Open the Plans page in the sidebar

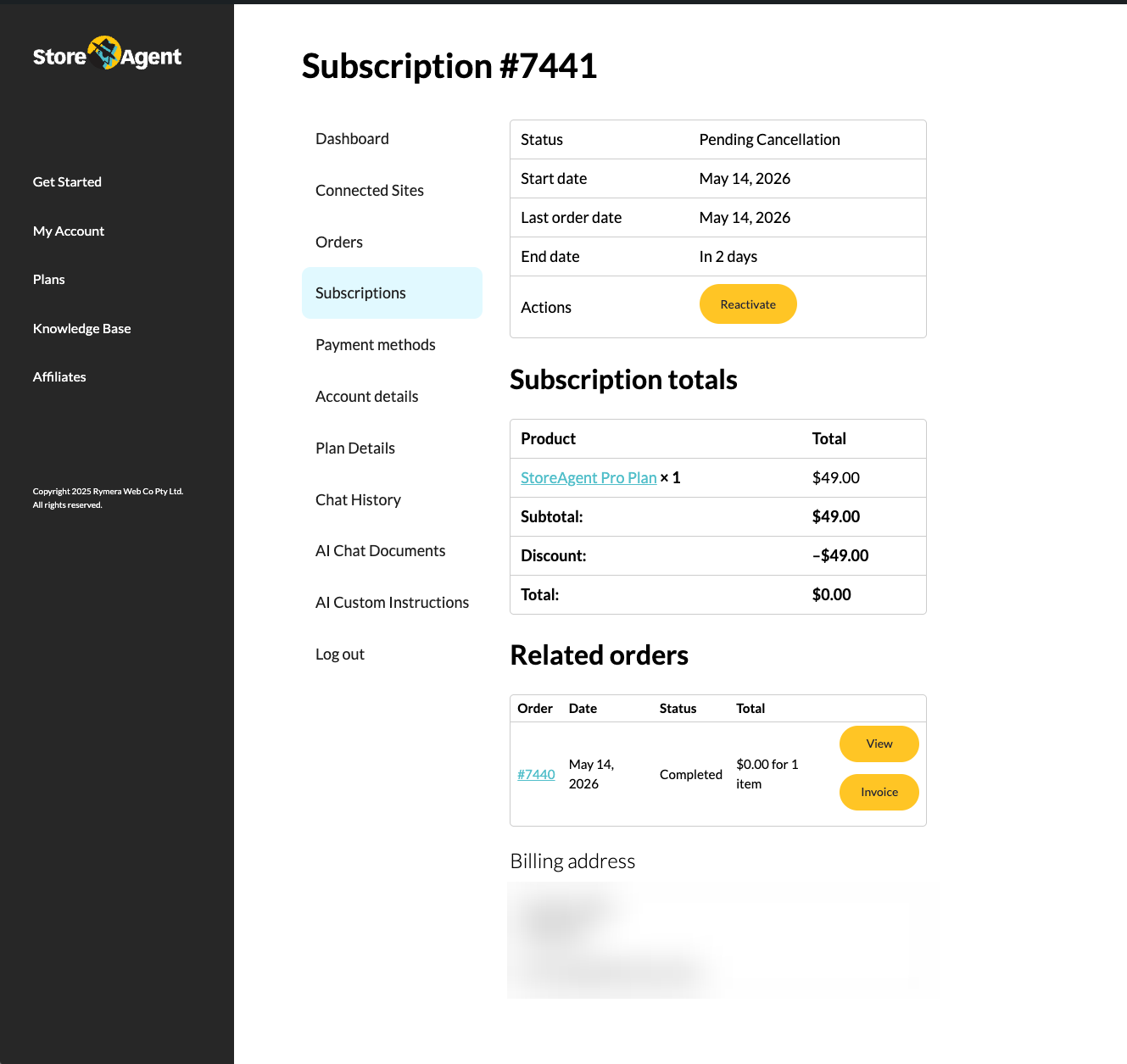coord(49,279)
